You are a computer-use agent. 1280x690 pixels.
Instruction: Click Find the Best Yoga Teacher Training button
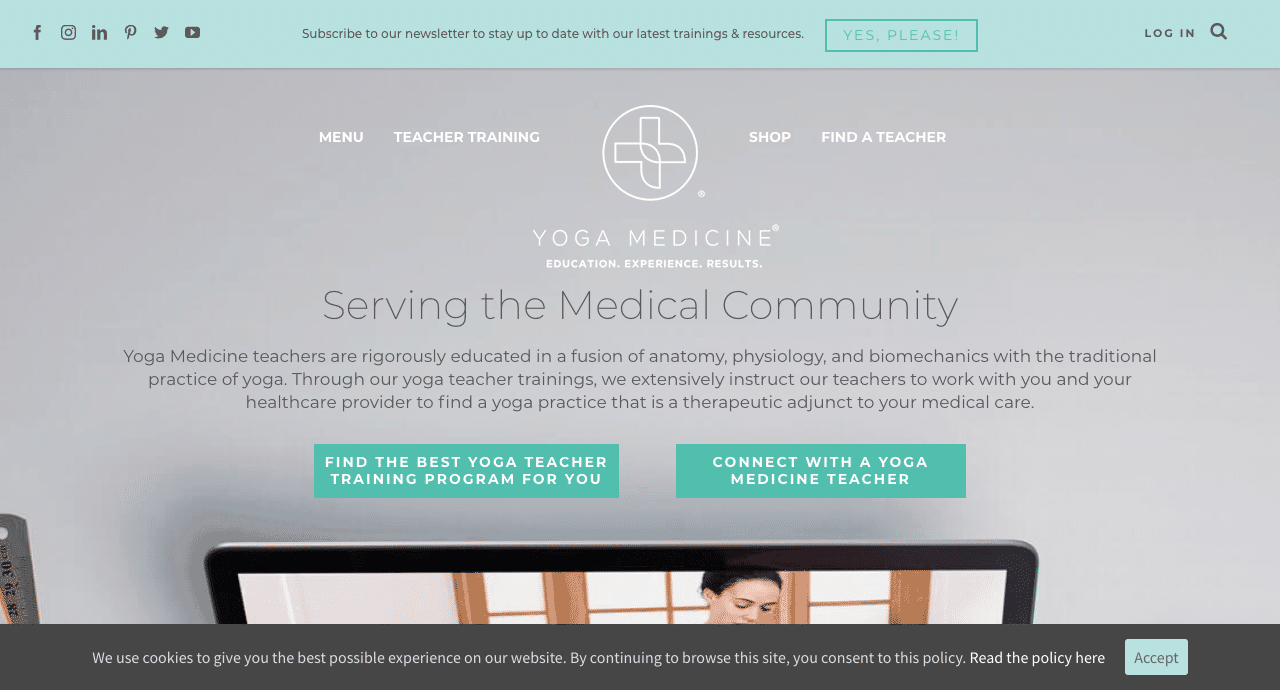(x=466, y=471)
